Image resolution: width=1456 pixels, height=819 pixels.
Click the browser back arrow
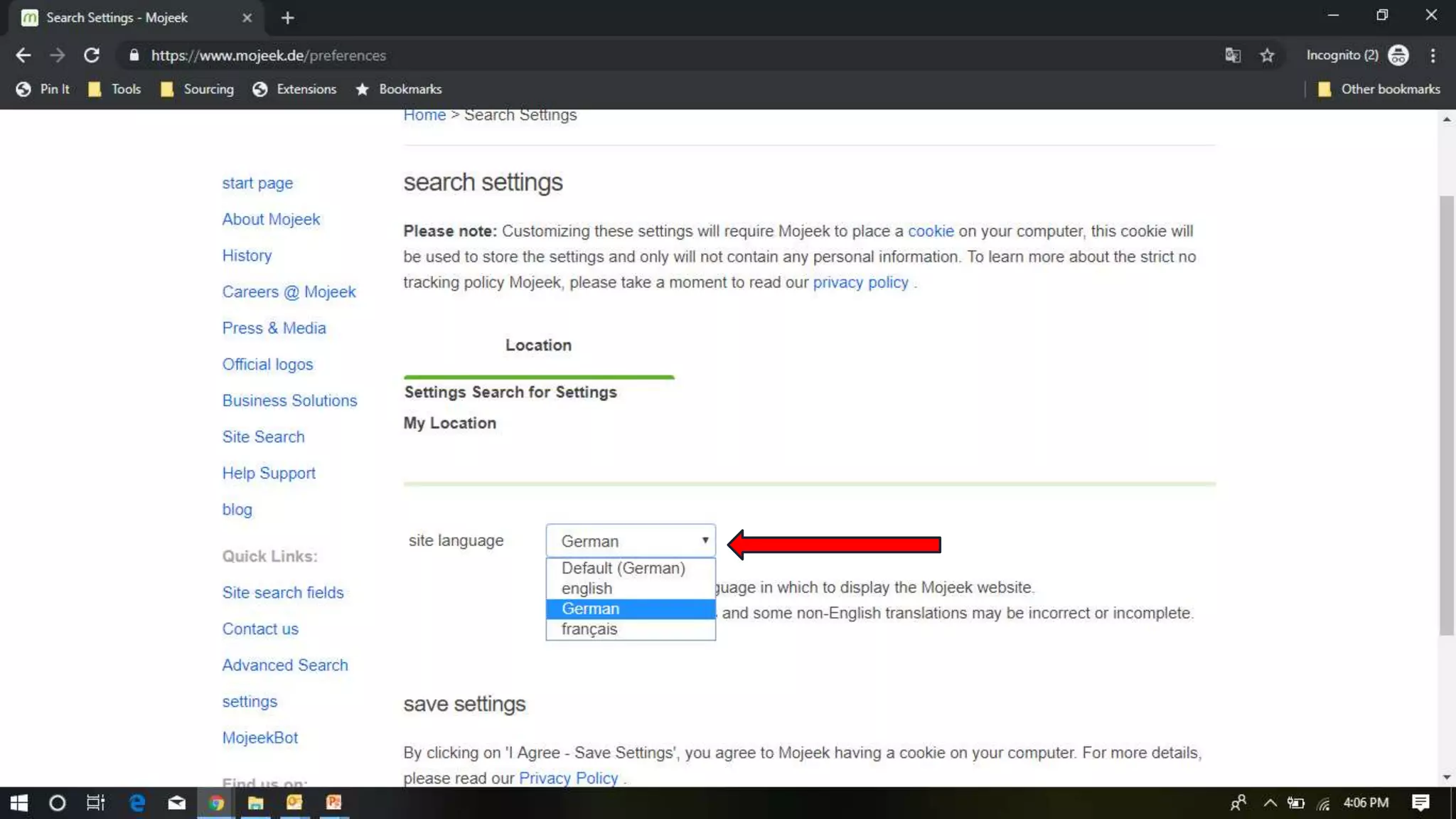click(23, 55)
